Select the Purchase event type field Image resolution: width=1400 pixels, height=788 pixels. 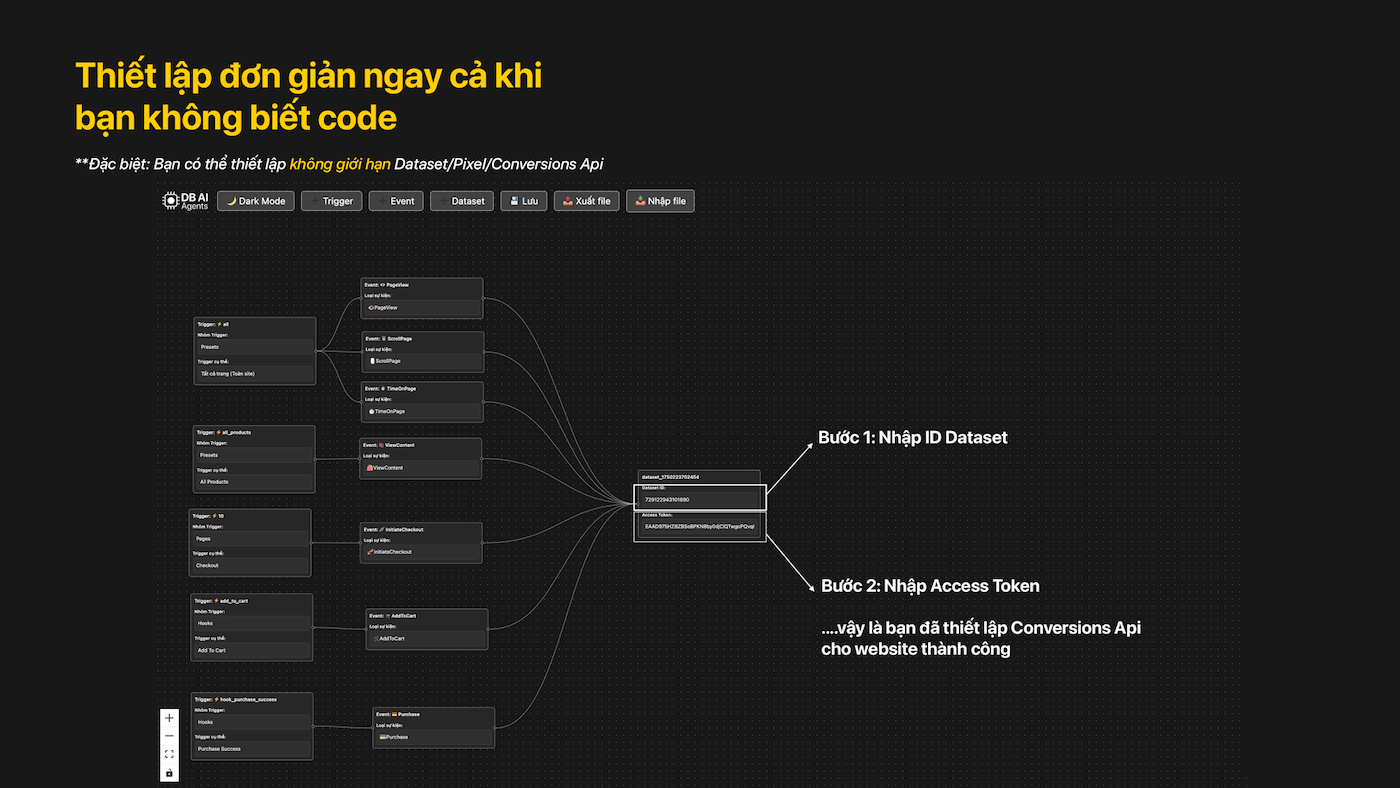[433, 737]
